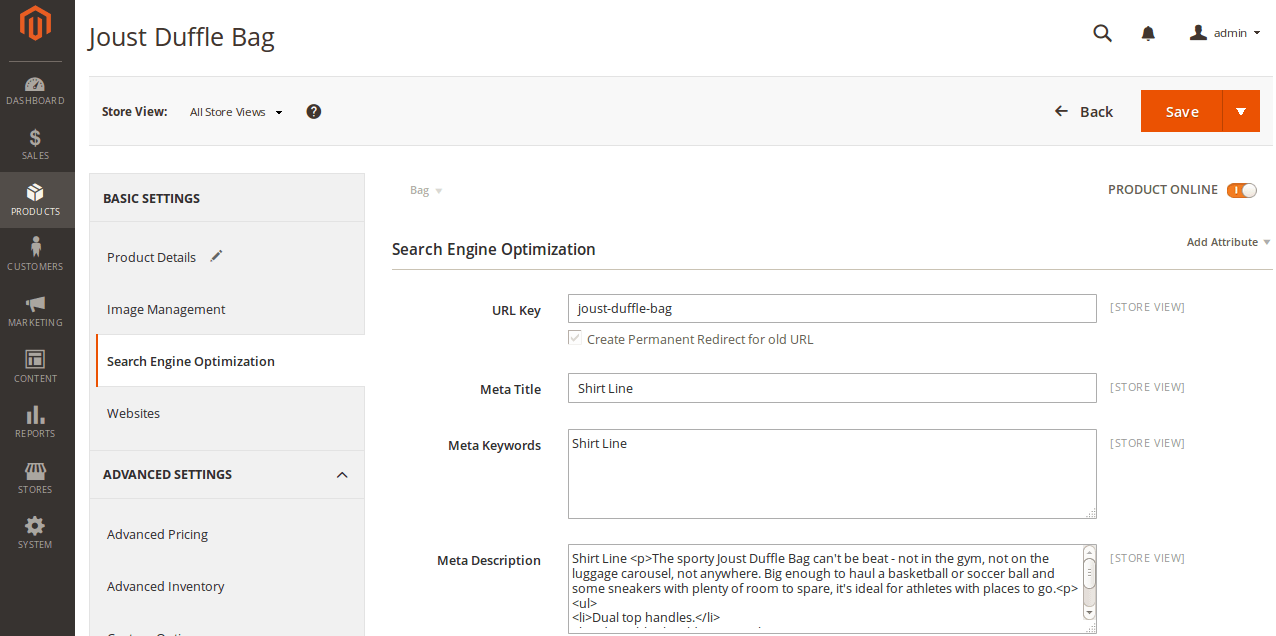The height and width of the screenshot is (636, 1276).
Task: Open the Customers sidebar menu
Action: (x=36, y=256)
